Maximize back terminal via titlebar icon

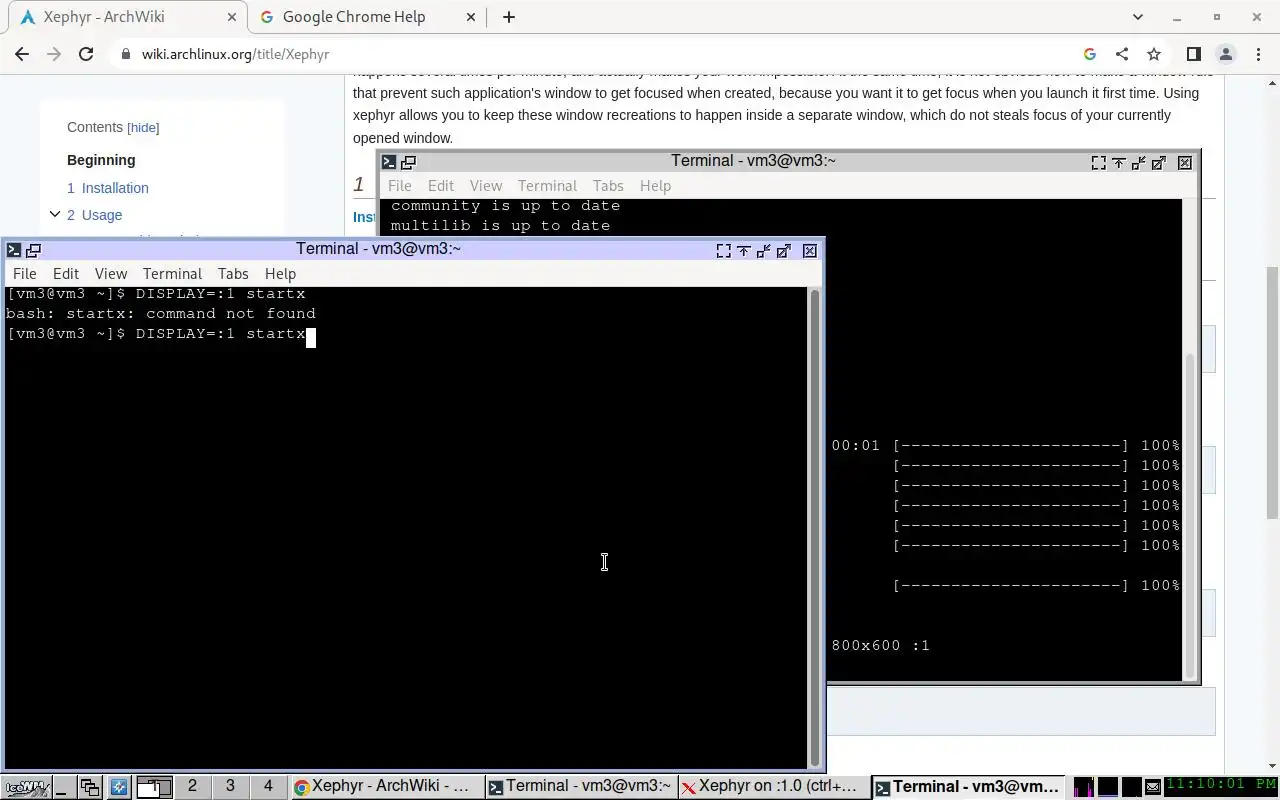click(x=1158, y=162)
